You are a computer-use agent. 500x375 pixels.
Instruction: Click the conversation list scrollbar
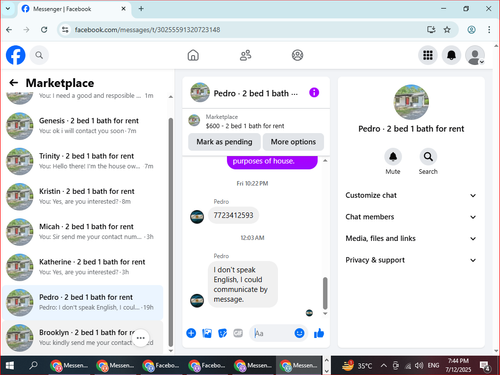171,232
